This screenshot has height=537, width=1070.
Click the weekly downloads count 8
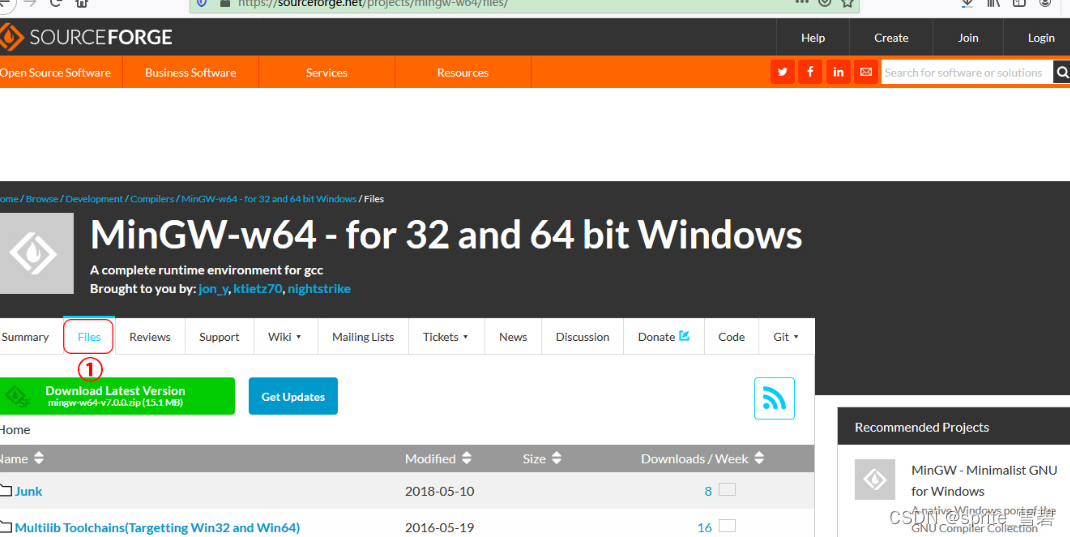click(x=708, y=491)
